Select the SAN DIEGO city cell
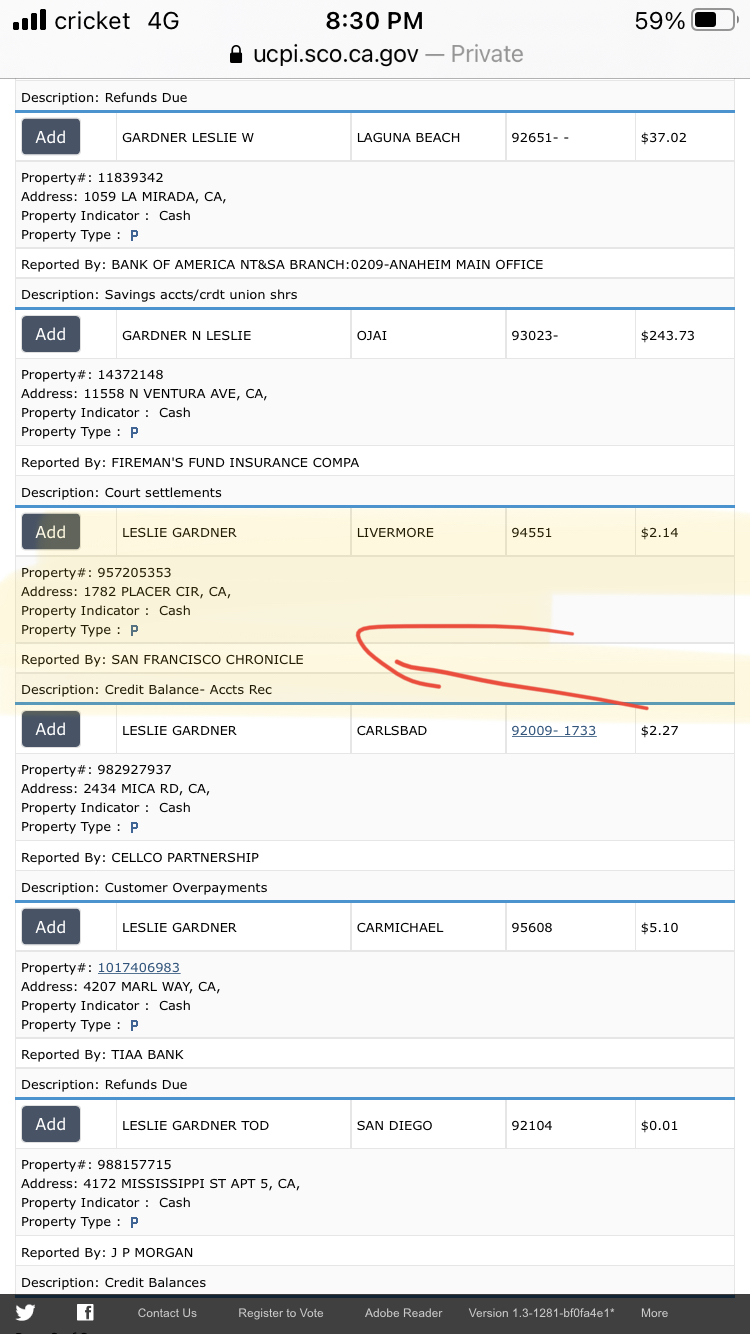Viewport: 750px width, 1334px height. point(427,1125)
